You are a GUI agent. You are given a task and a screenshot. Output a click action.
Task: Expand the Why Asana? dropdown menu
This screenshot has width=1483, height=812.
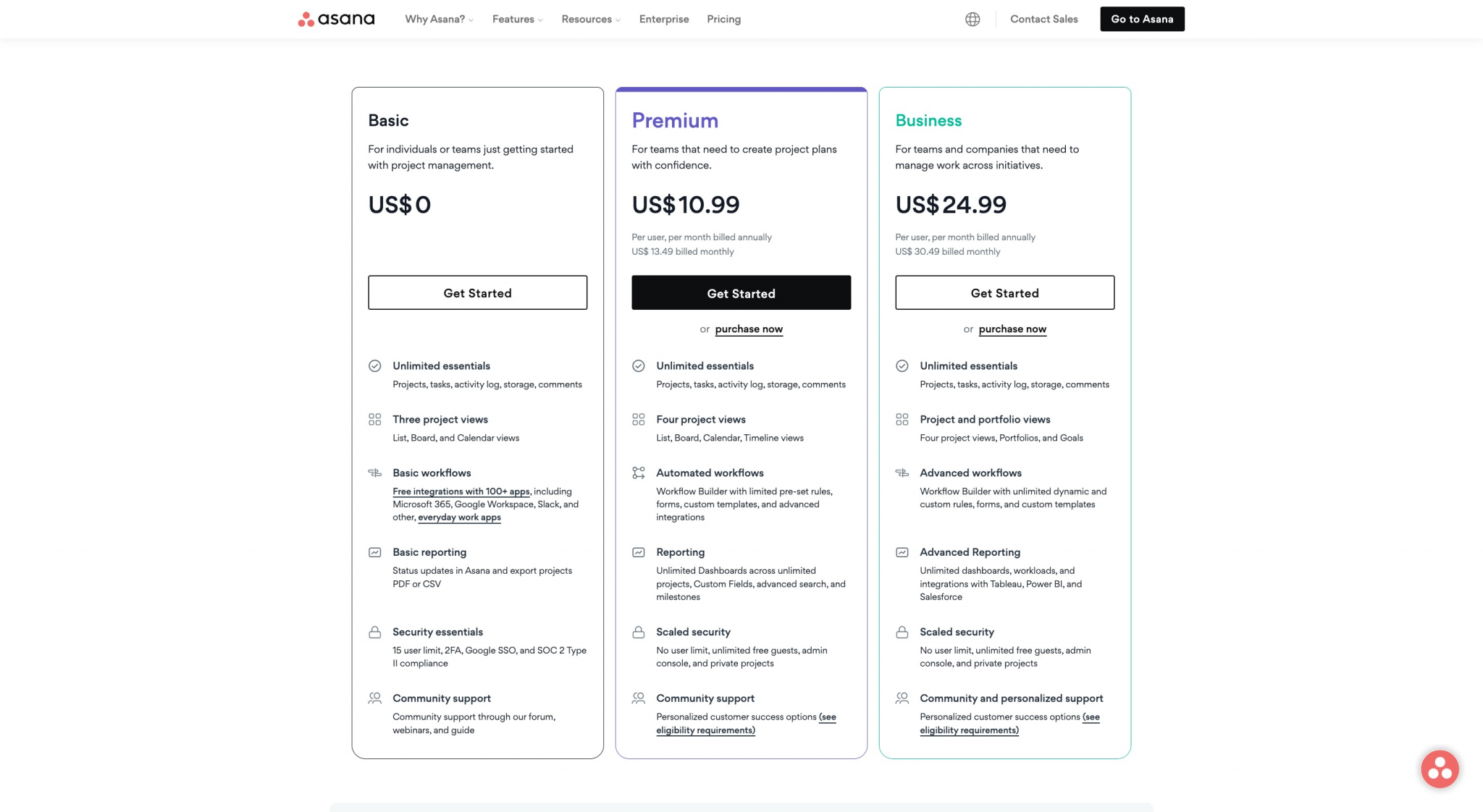coord(439,20)
